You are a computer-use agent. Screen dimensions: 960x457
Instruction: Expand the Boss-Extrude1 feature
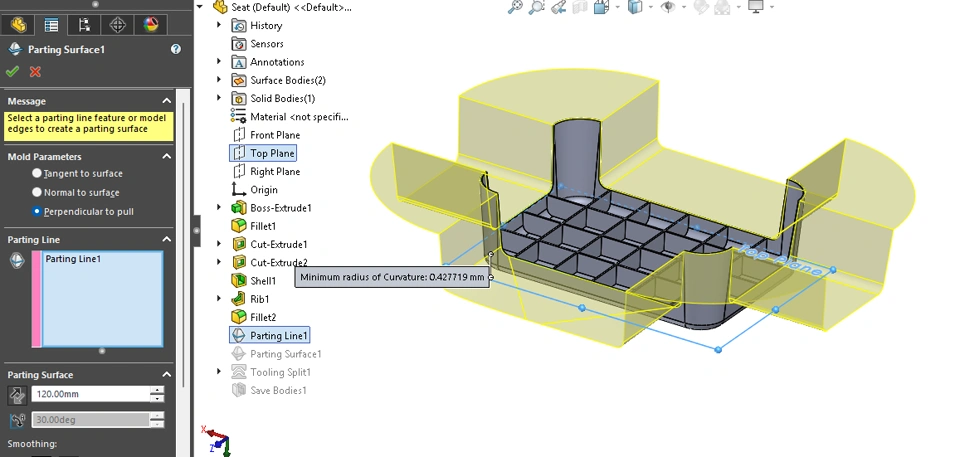pos(219,208)
